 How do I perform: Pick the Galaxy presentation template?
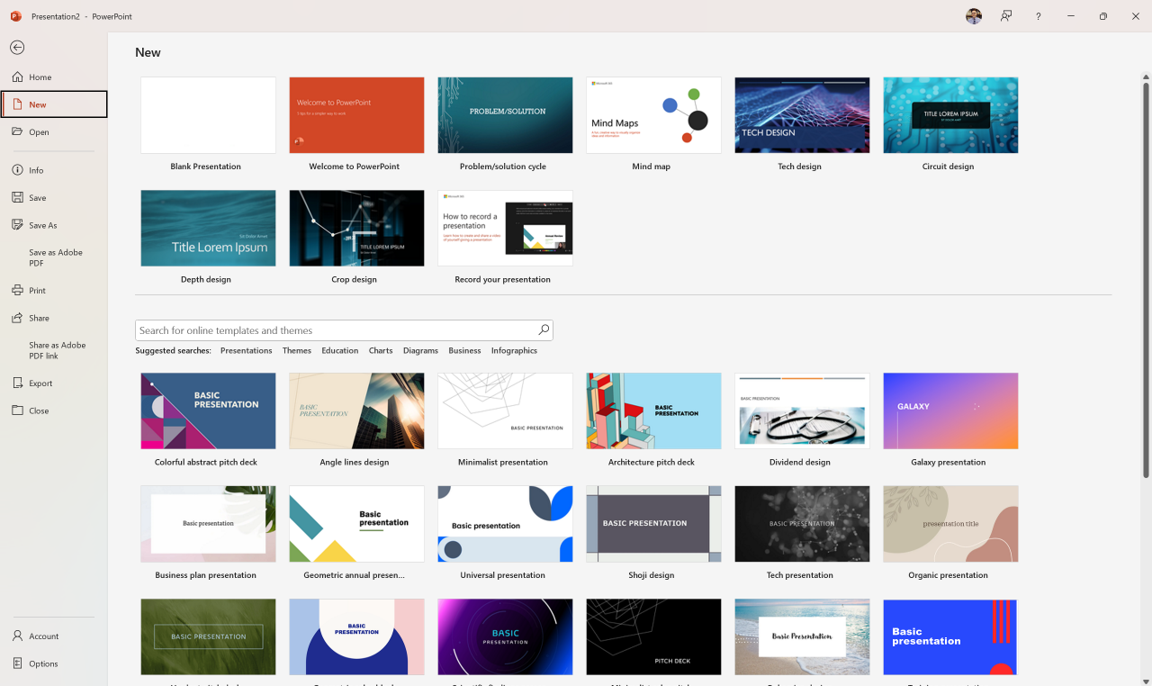(951, 411)
